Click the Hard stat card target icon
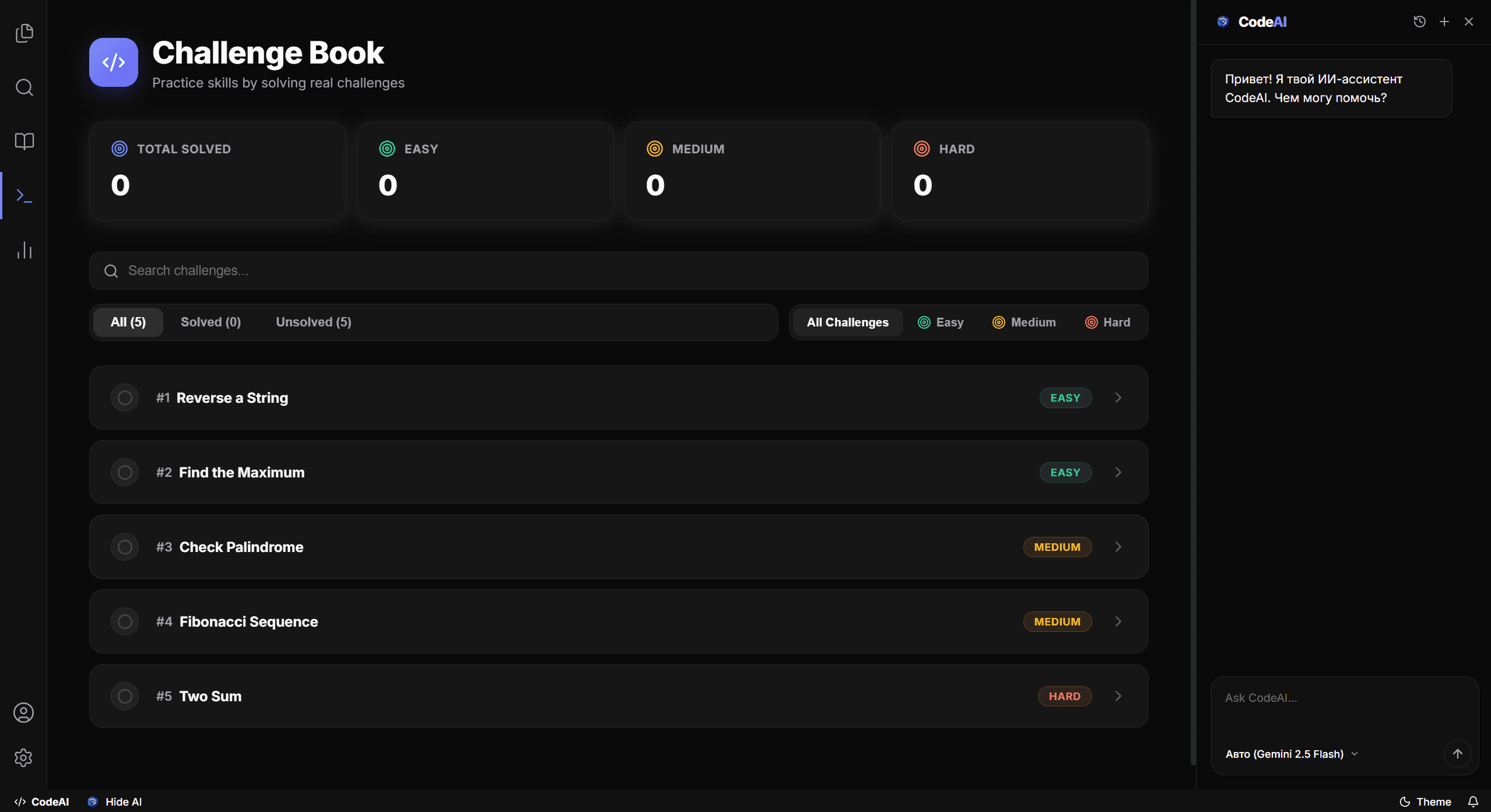 [x=922, y=149]
